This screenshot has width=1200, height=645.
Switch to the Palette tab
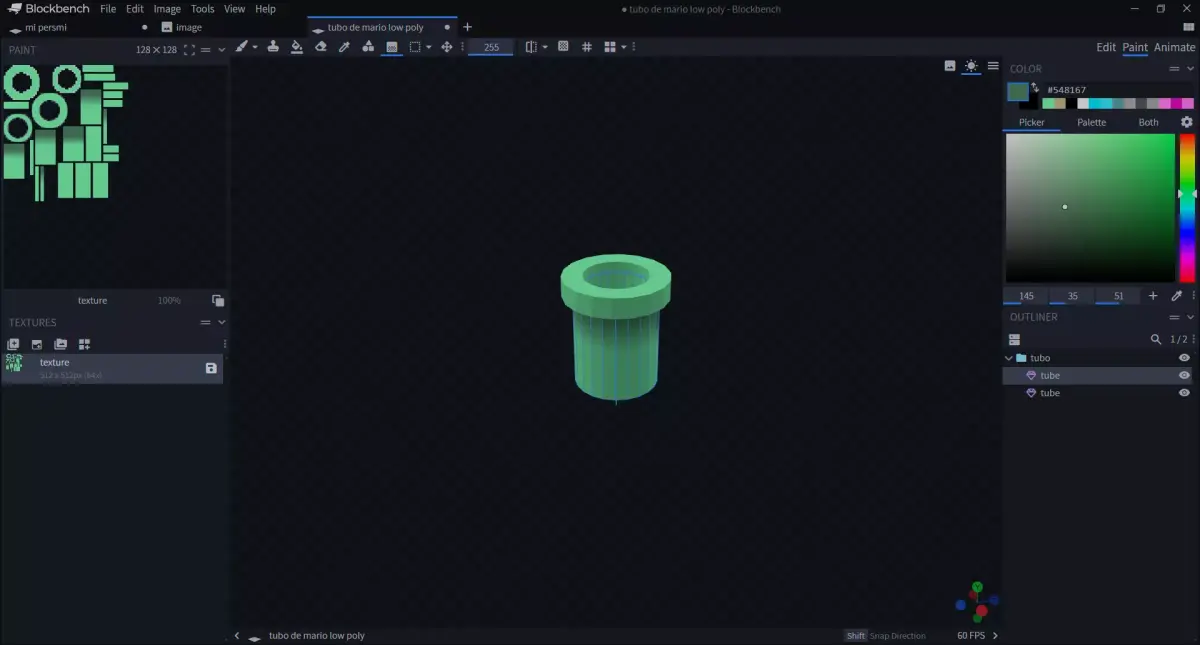click(x=1091, y=121)
